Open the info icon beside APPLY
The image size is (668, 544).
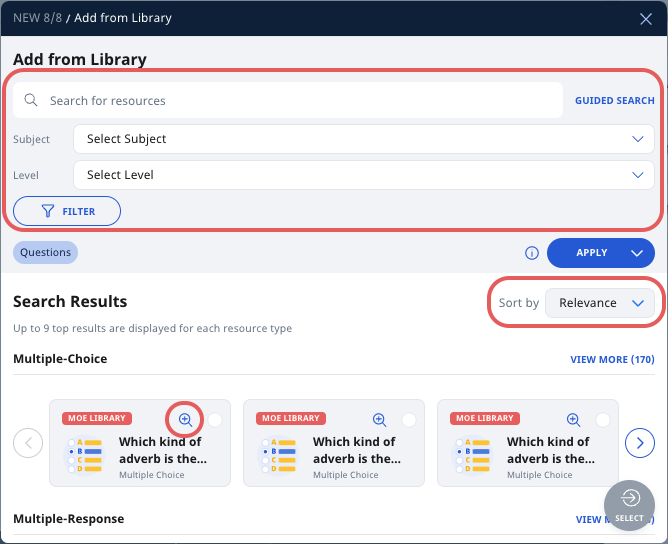[531, 253]
